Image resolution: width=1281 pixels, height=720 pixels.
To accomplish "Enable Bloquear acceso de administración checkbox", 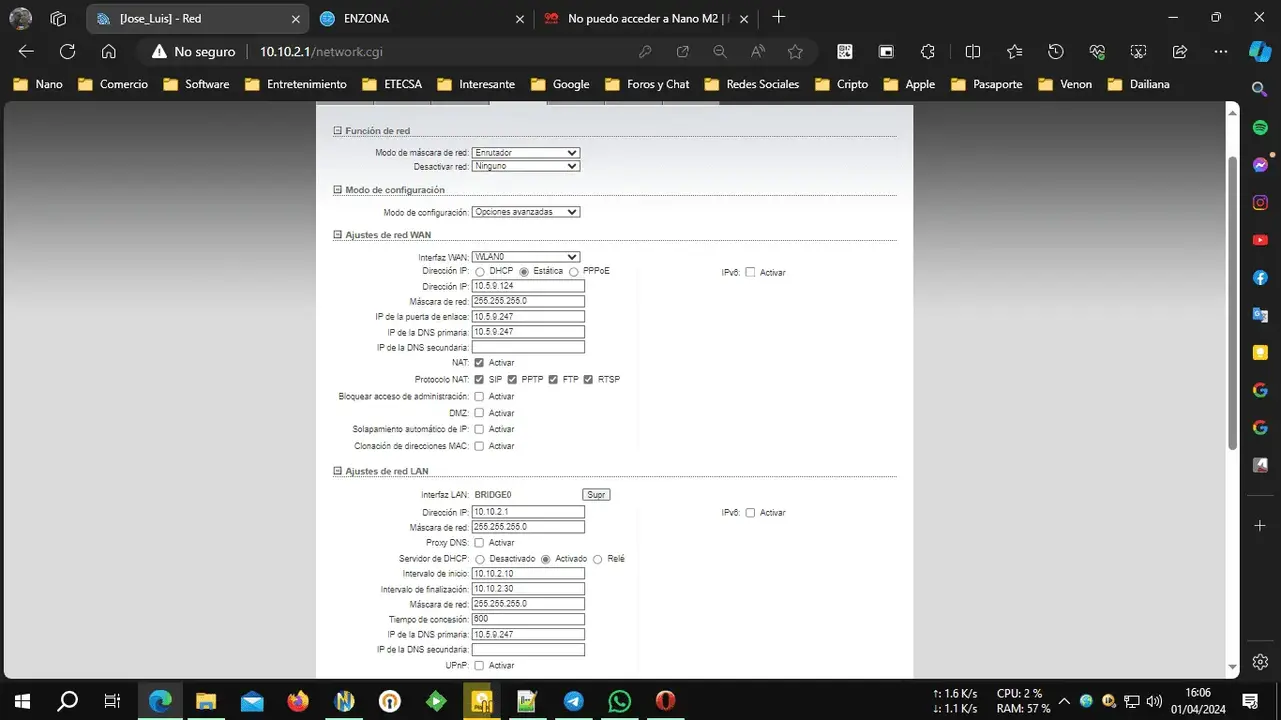I will click(479, 397).
